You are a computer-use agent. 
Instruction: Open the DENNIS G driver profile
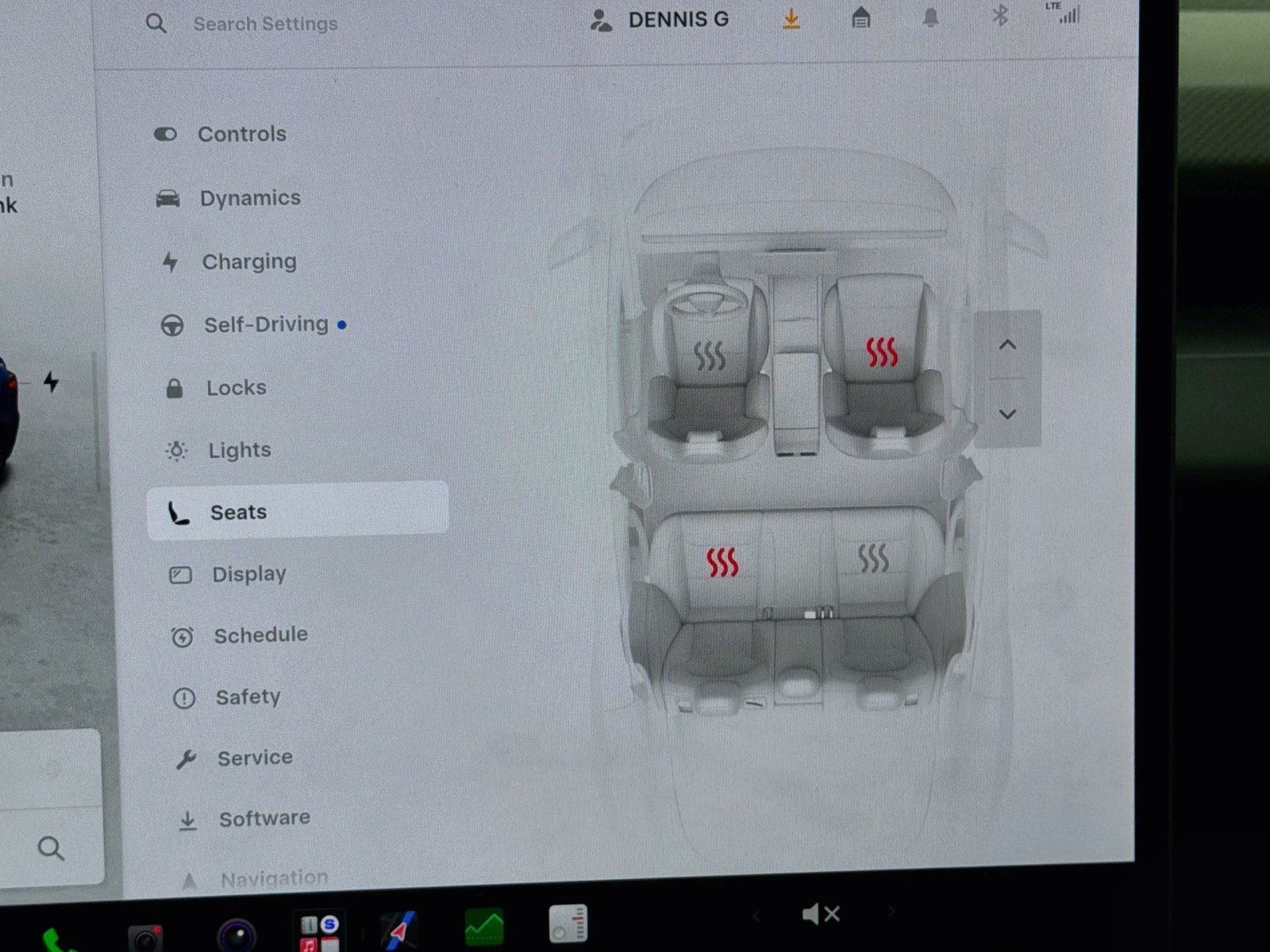coord(660,20)
